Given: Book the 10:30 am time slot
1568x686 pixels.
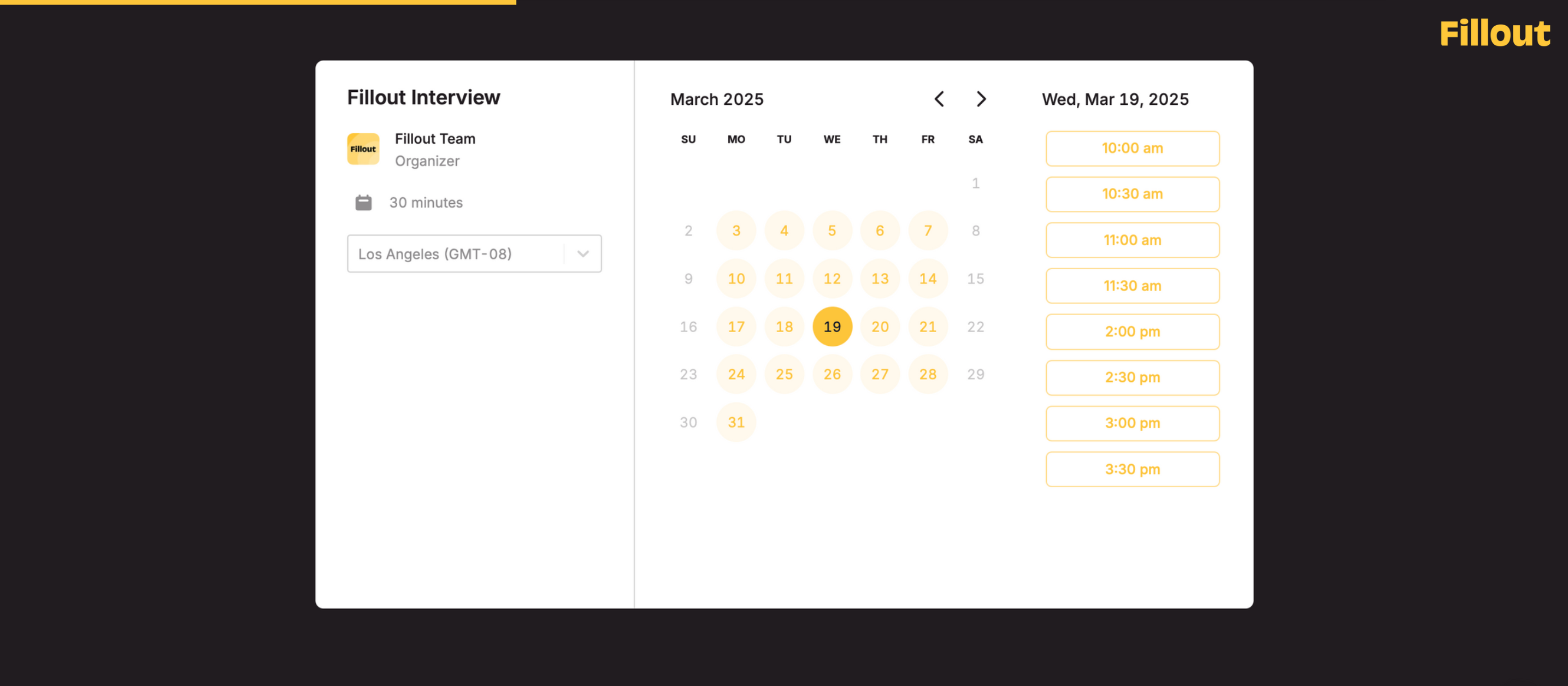Looking at the screenshot, I should click(1132, 194).
